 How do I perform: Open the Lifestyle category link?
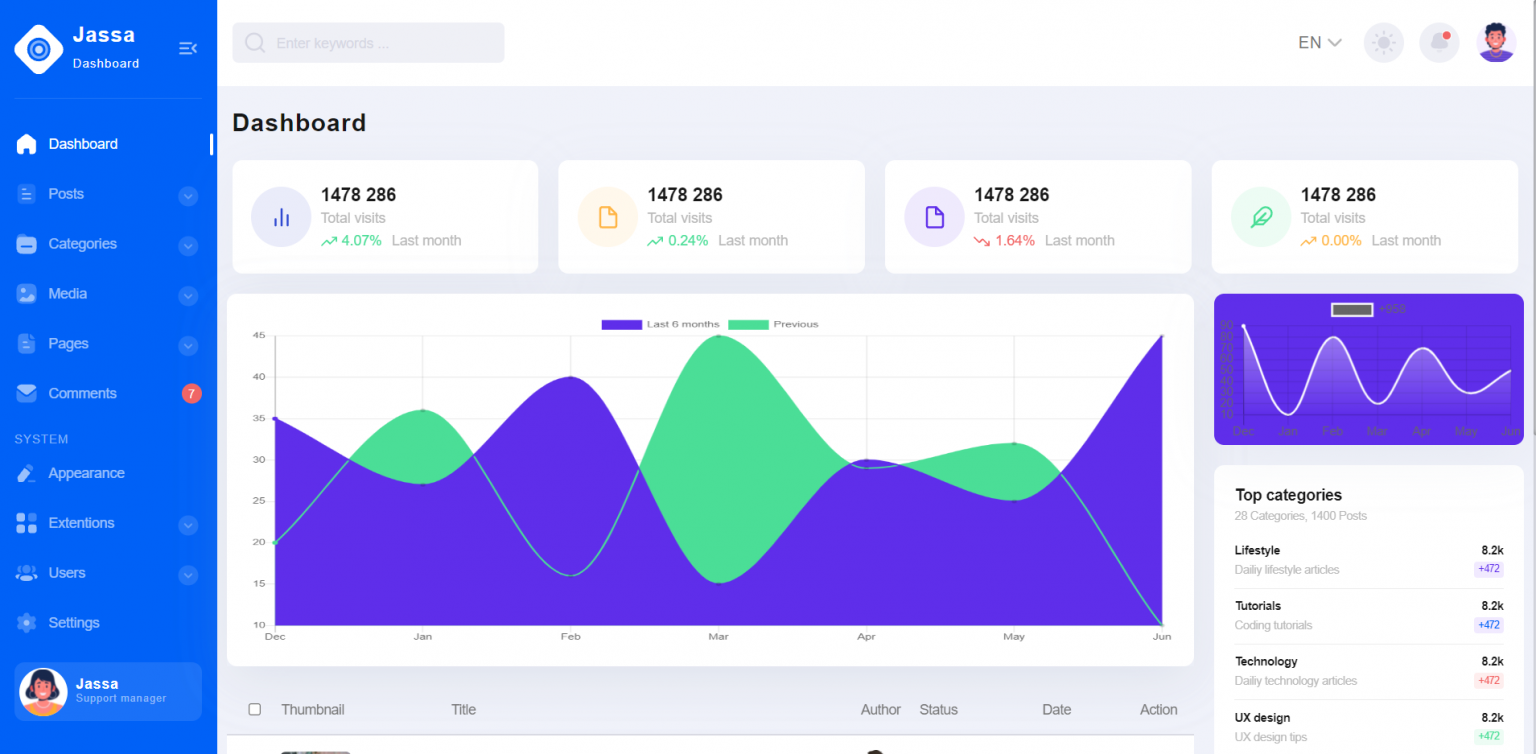coord(1257,550)
